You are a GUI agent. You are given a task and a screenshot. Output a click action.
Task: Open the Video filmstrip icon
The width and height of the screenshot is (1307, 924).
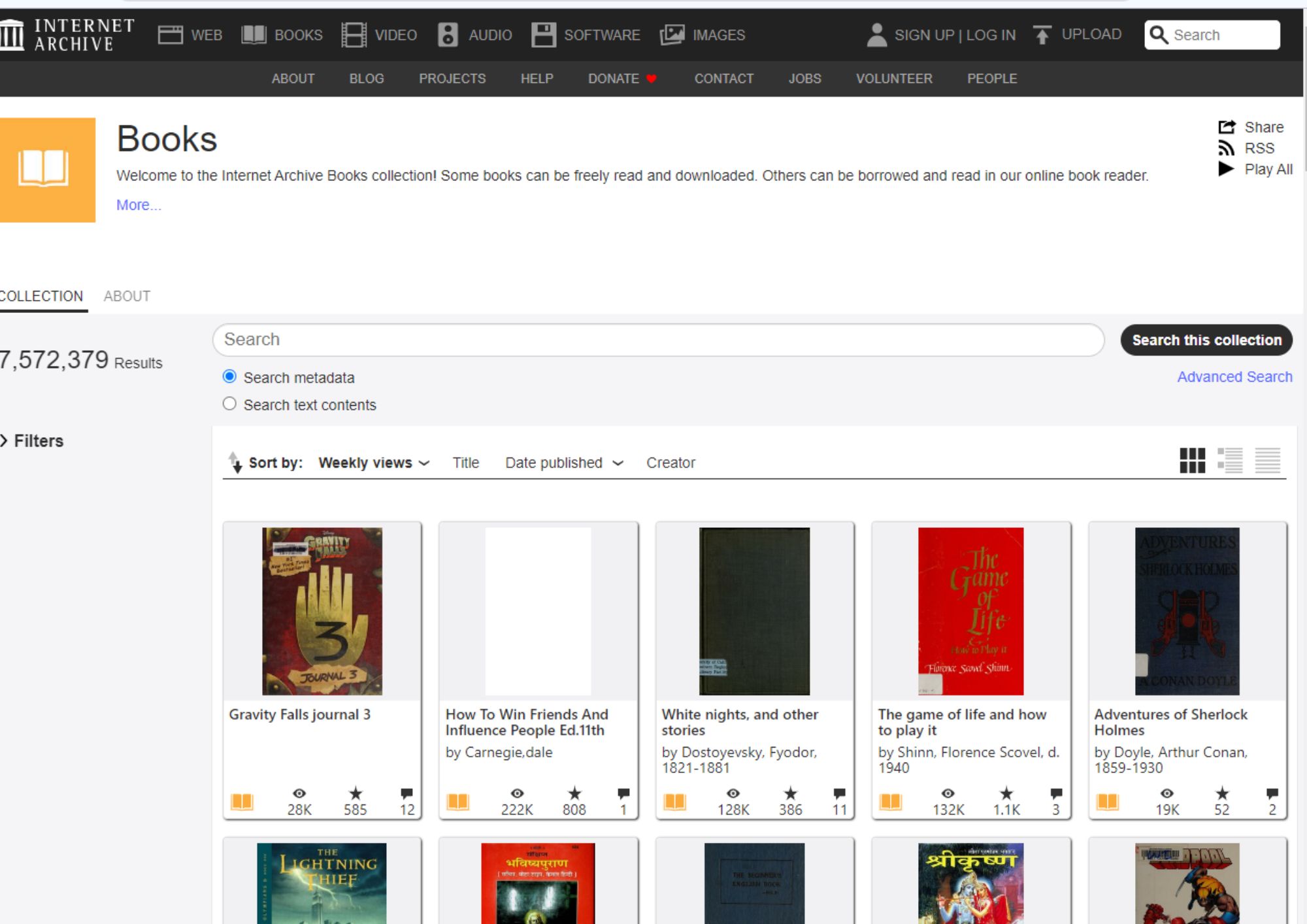354,35
